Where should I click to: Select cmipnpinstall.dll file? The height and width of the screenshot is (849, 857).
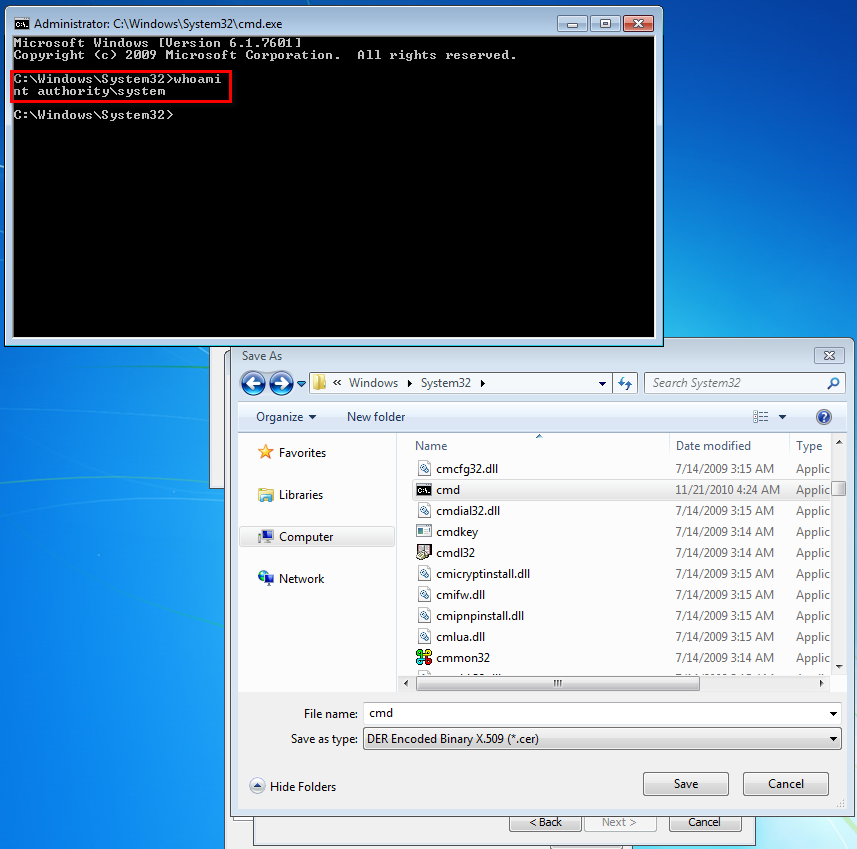(x=480, y=616)
